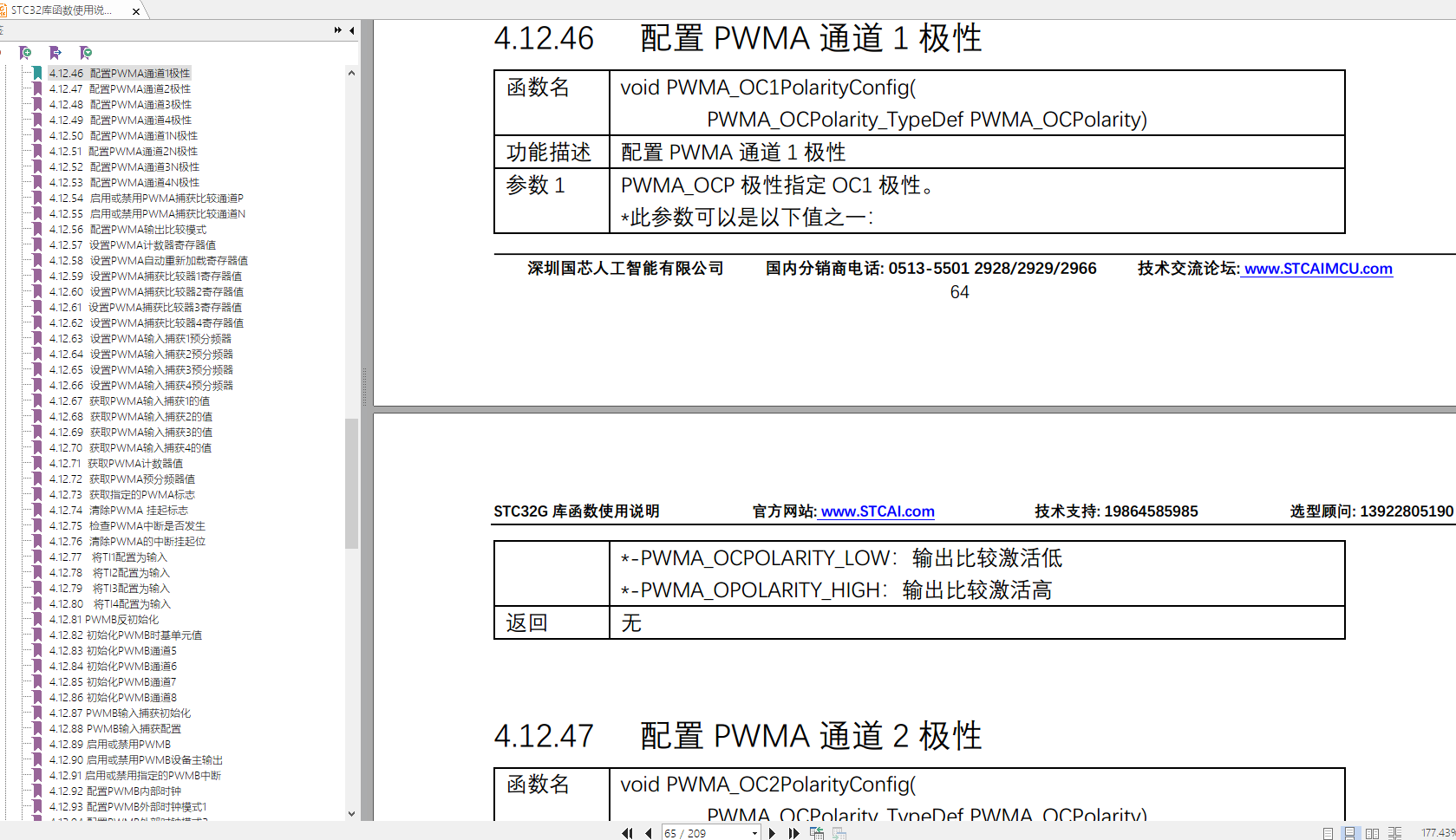The width and height of the screenshot is (1456, 840).
Task: Open the www.STCAIMCU.com forum link
Action: point(1318,269)
